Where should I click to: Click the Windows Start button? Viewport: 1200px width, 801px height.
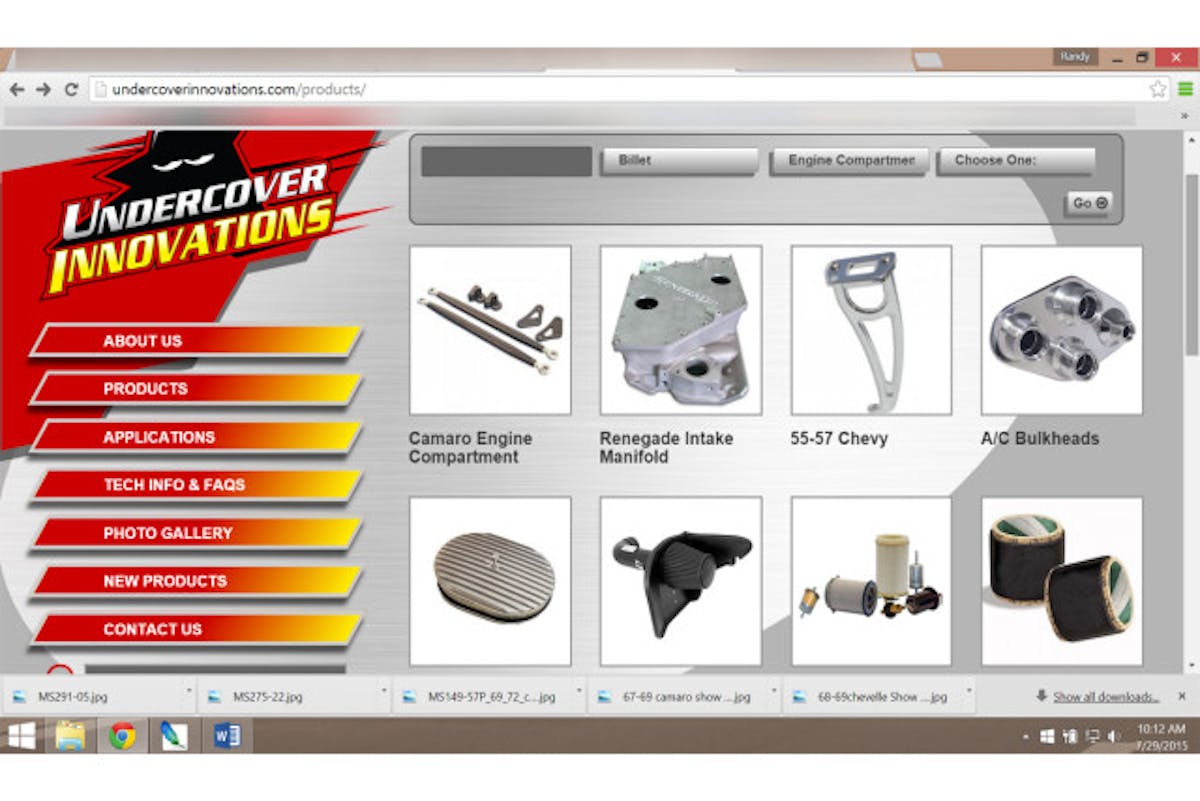[22, 736]
